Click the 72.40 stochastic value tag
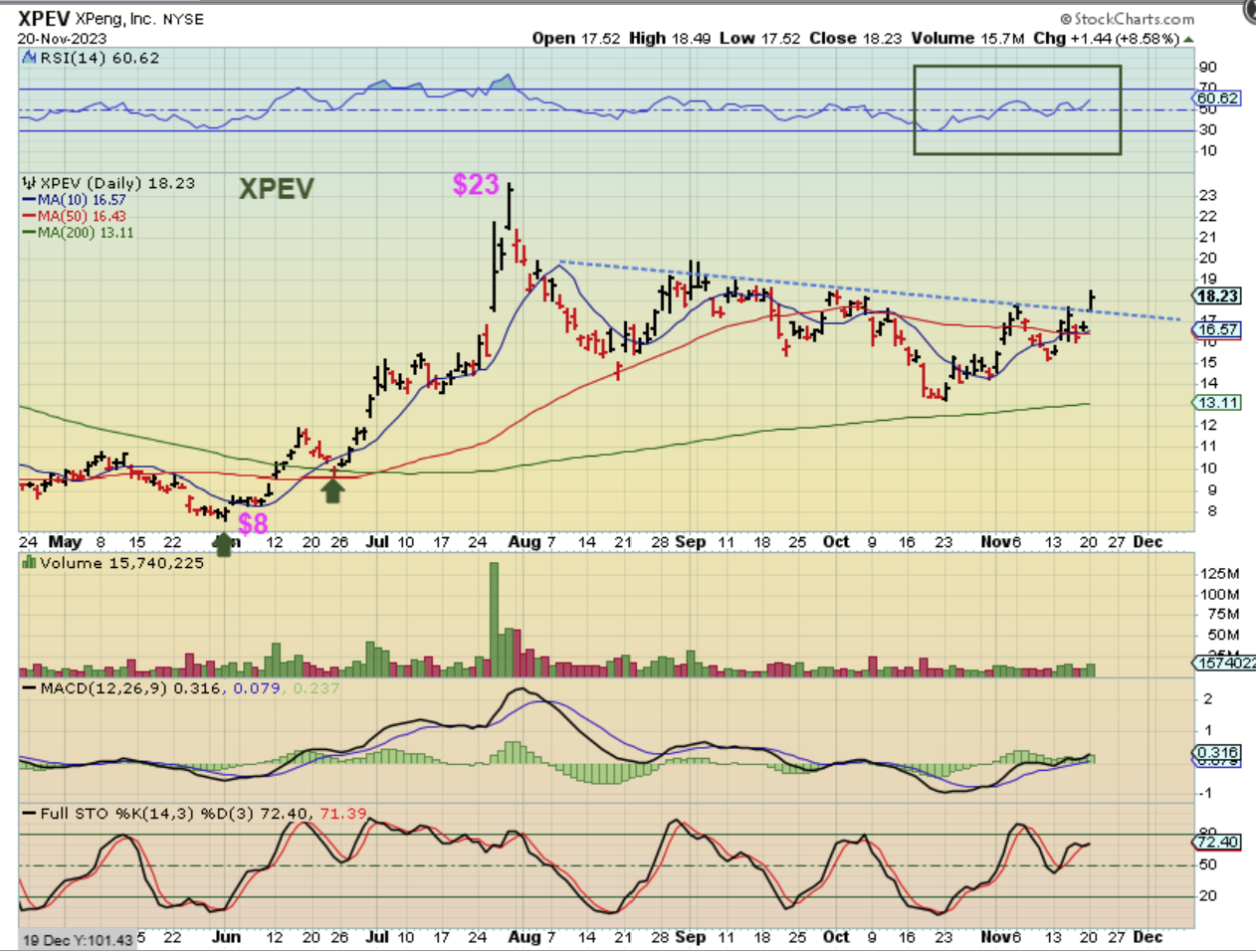Viewport: 1257px width, 952px height. click(x=1216, y=843)
